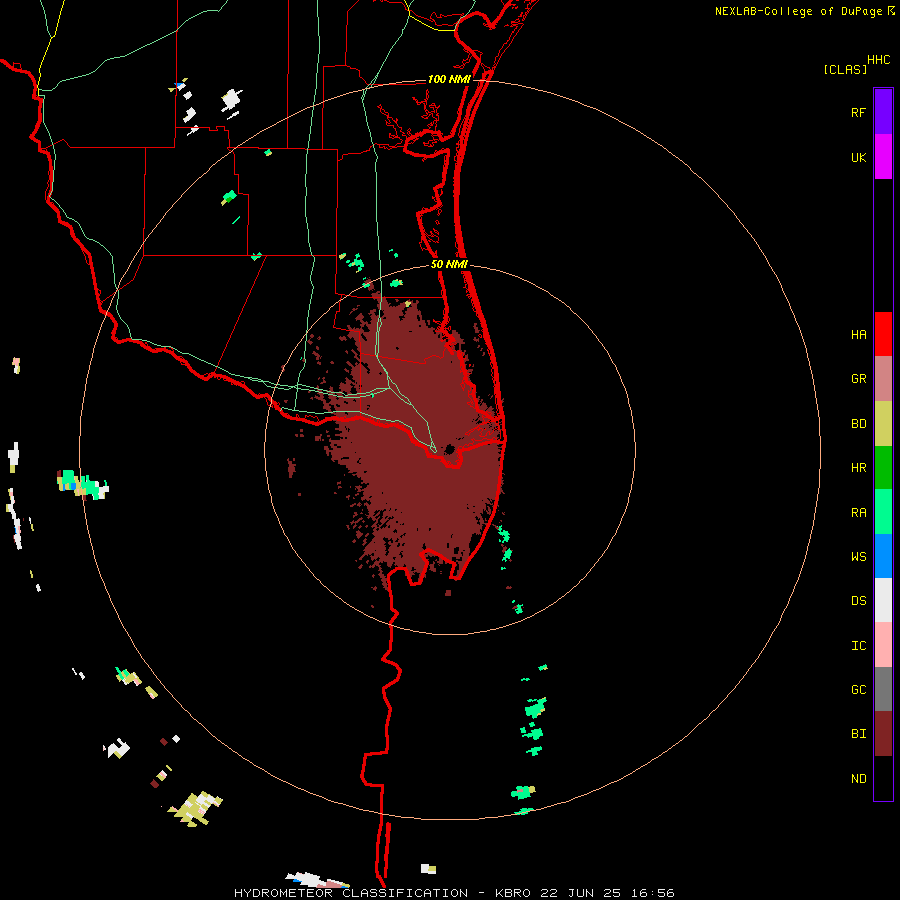The image size is (900, 900).
Task: Select the BD legend label
Action: click(x=858, y=424)
